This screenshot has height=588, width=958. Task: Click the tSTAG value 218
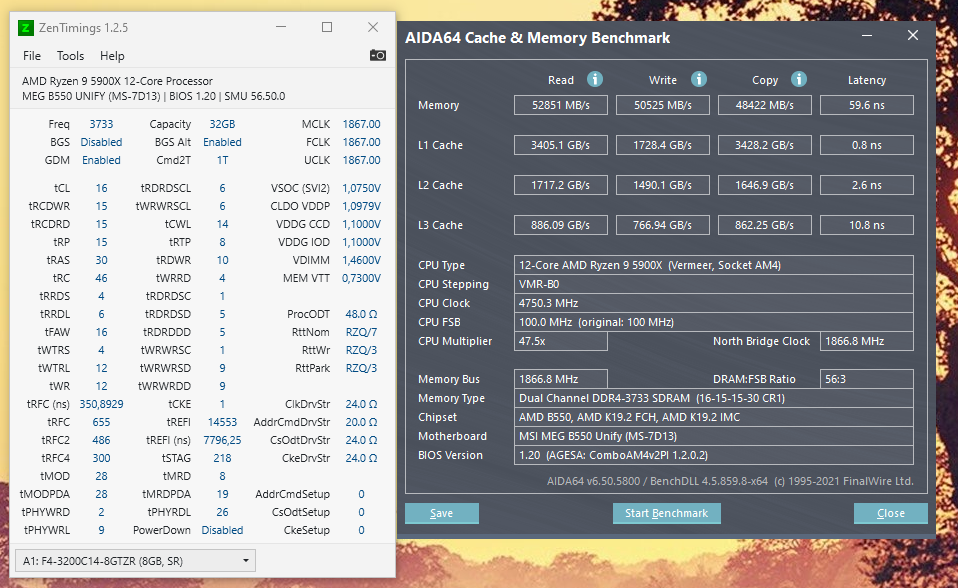(x=222, y=458)
